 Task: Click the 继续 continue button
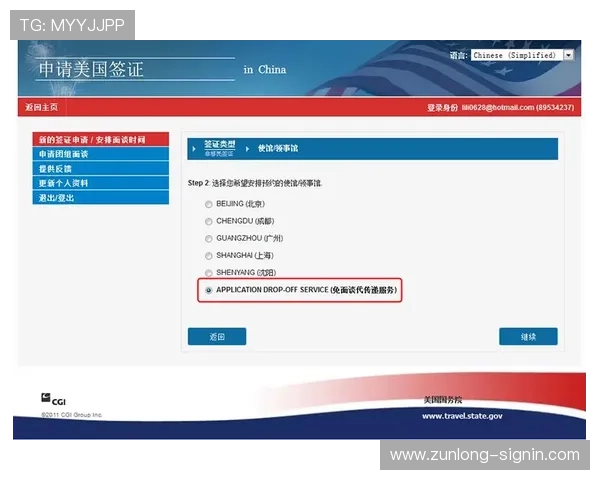coord(528,336)
